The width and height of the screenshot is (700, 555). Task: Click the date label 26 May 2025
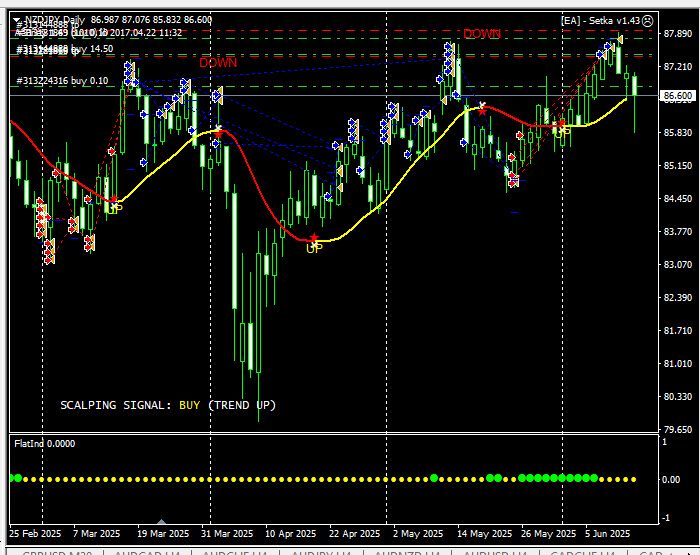click(x=549, y=534)
